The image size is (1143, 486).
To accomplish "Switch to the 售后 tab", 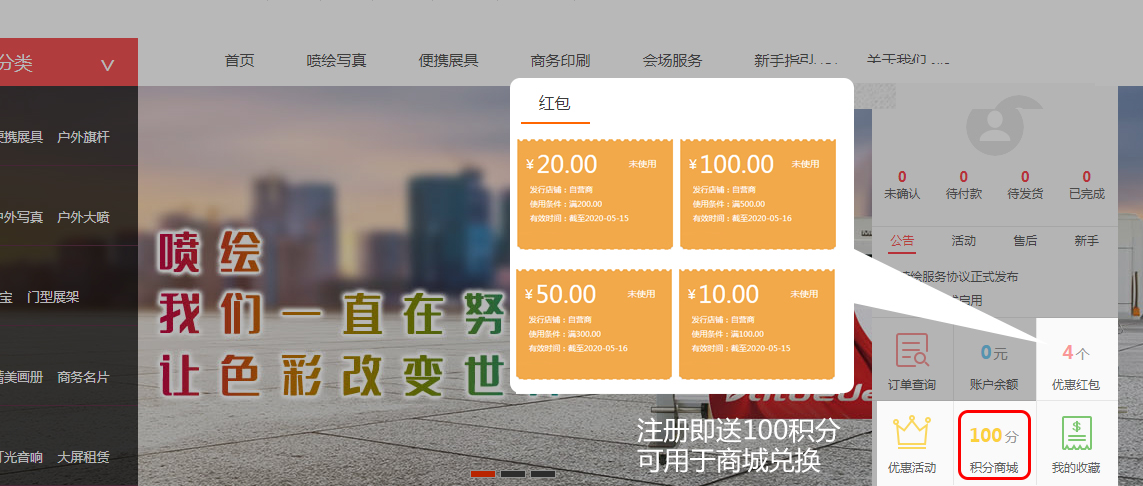I will (x=1025, y=241).
